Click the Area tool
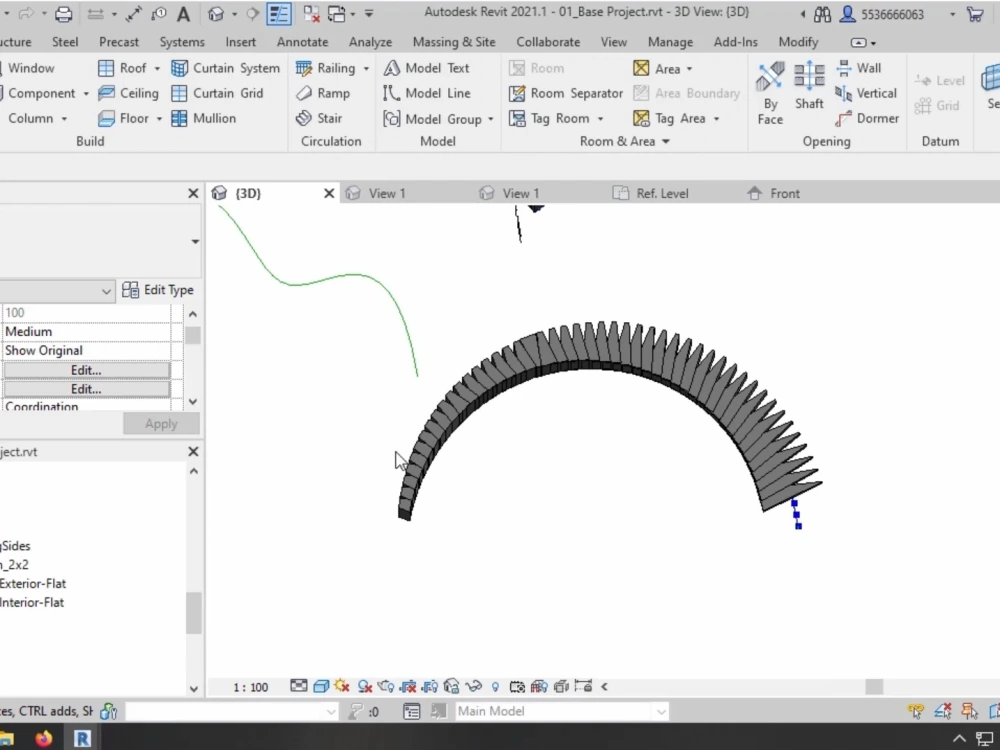Image resolution: width=1000 pixels, height=750 pixels. pyautogui.click(x=657, y=68)
